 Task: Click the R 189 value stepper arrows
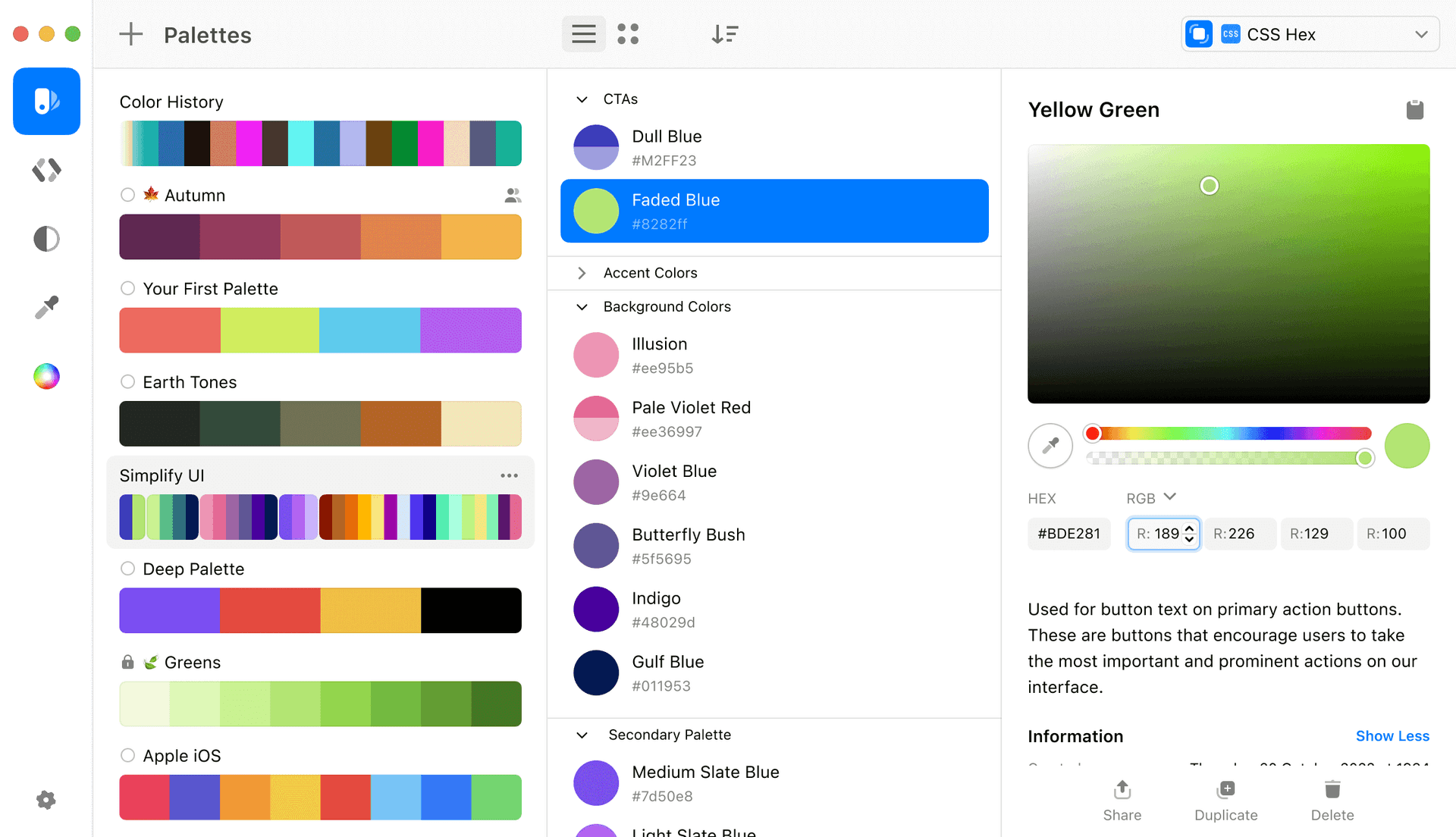[x=1189, y=534]
